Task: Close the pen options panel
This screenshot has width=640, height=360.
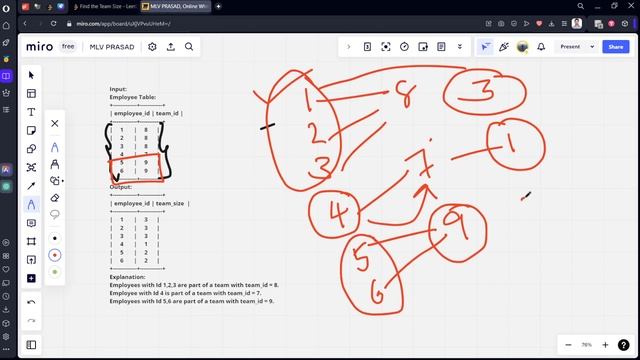Action: [55, 123]
